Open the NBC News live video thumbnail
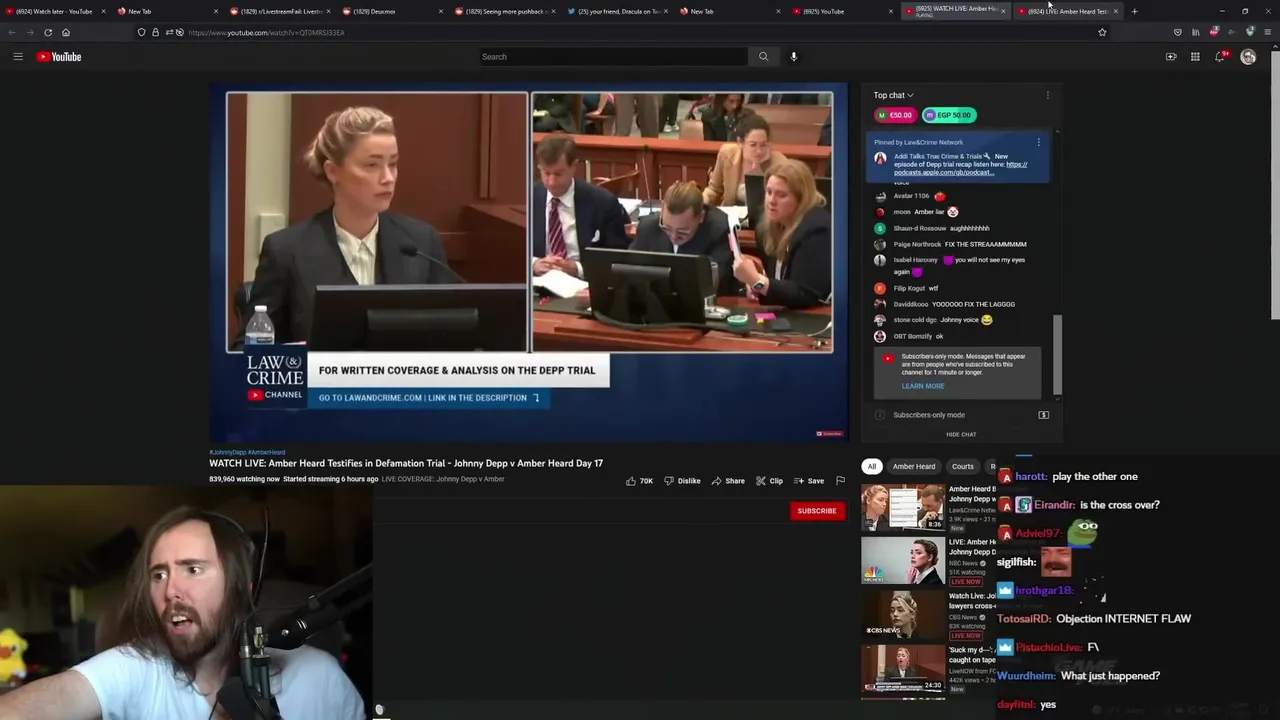This screenshot has height=720, width=1280. 903,561
